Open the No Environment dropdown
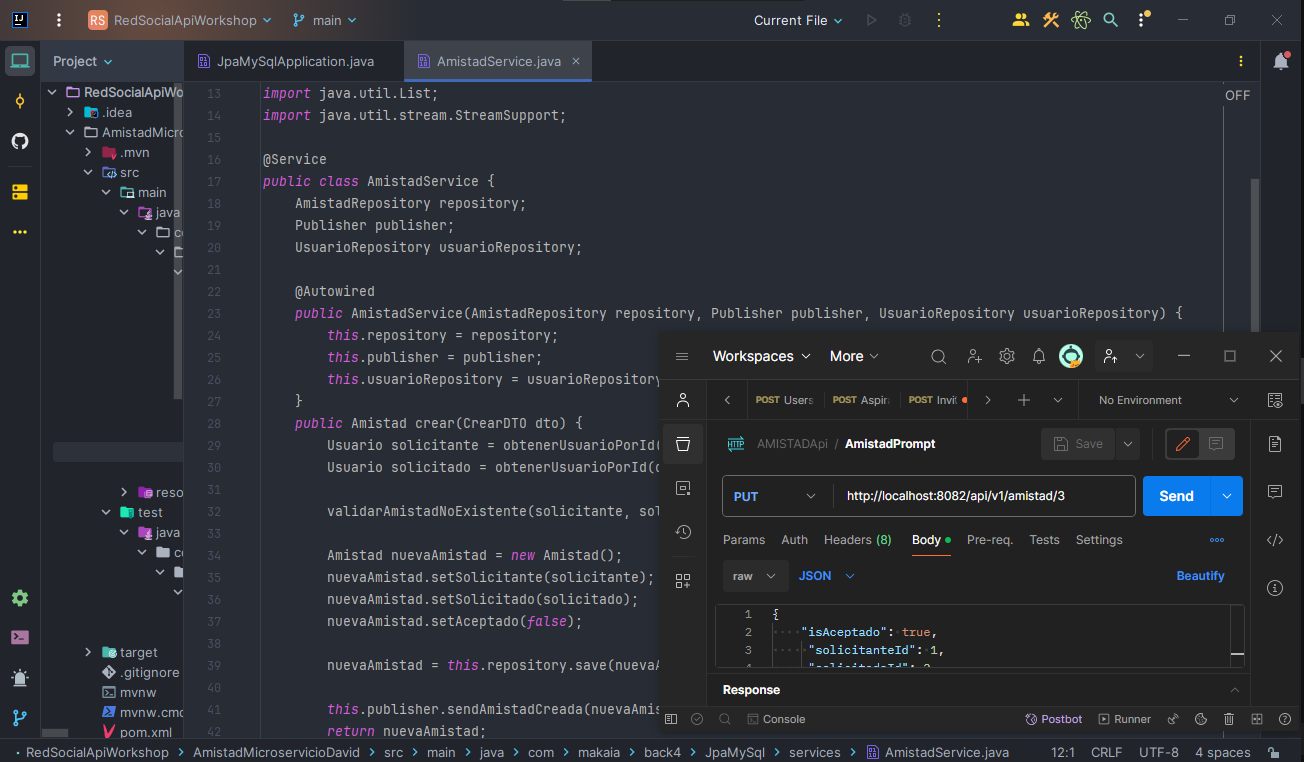 [x=1168, y=400]
